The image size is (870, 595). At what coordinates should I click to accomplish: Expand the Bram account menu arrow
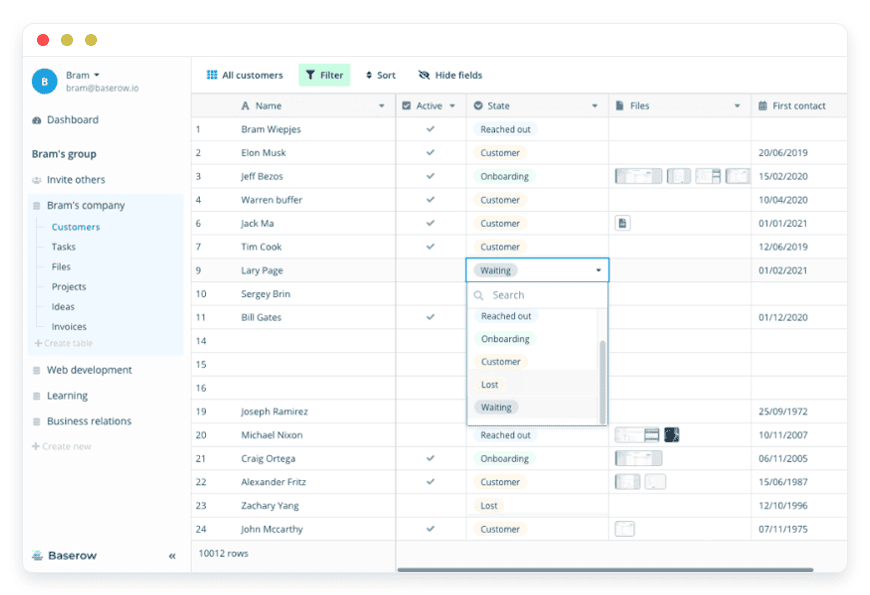(97, 75)
